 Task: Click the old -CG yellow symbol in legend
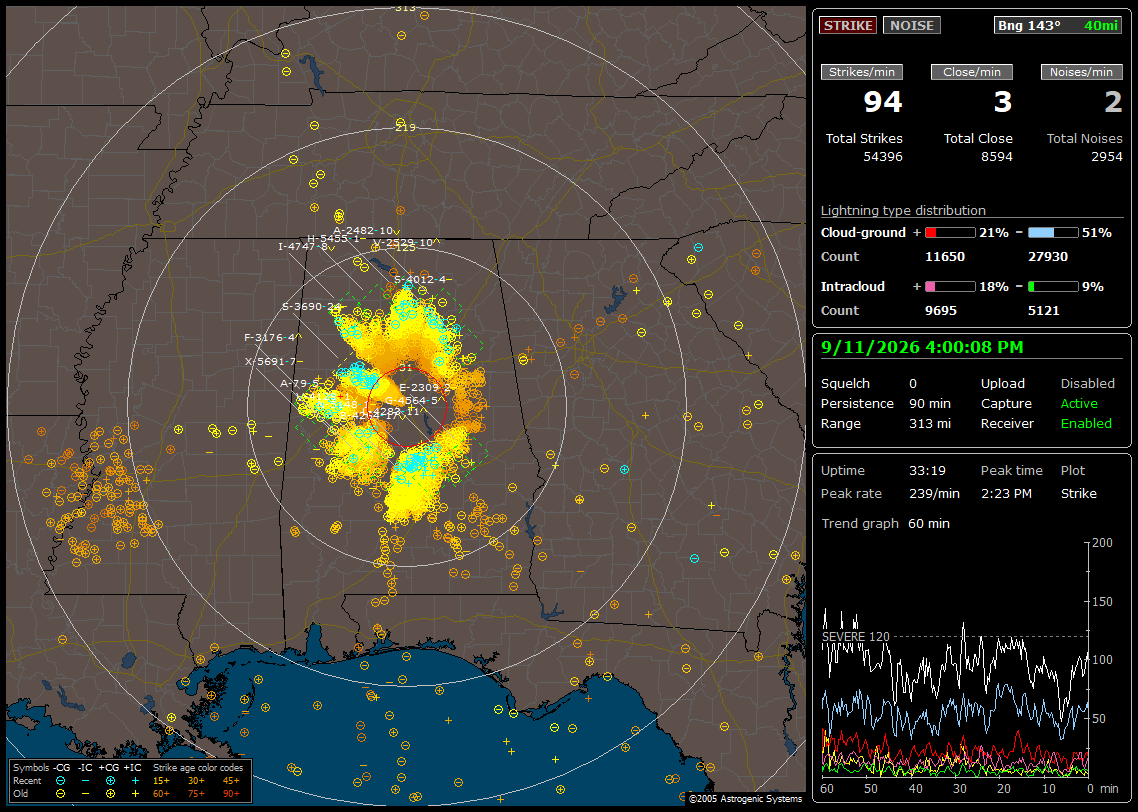point(60,794)
